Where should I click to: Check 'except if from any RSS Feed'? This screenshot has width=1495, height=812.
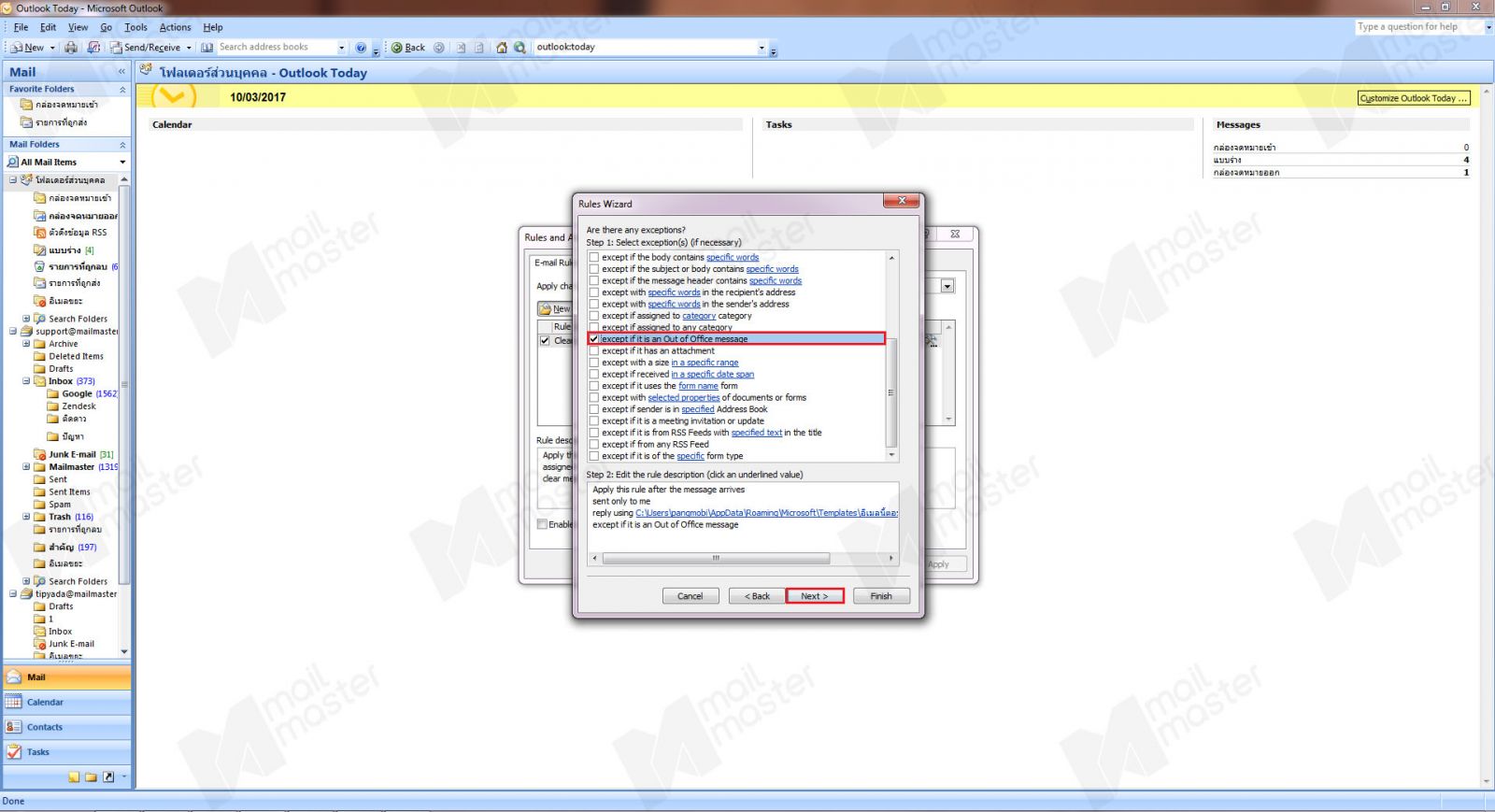point(593,444)
